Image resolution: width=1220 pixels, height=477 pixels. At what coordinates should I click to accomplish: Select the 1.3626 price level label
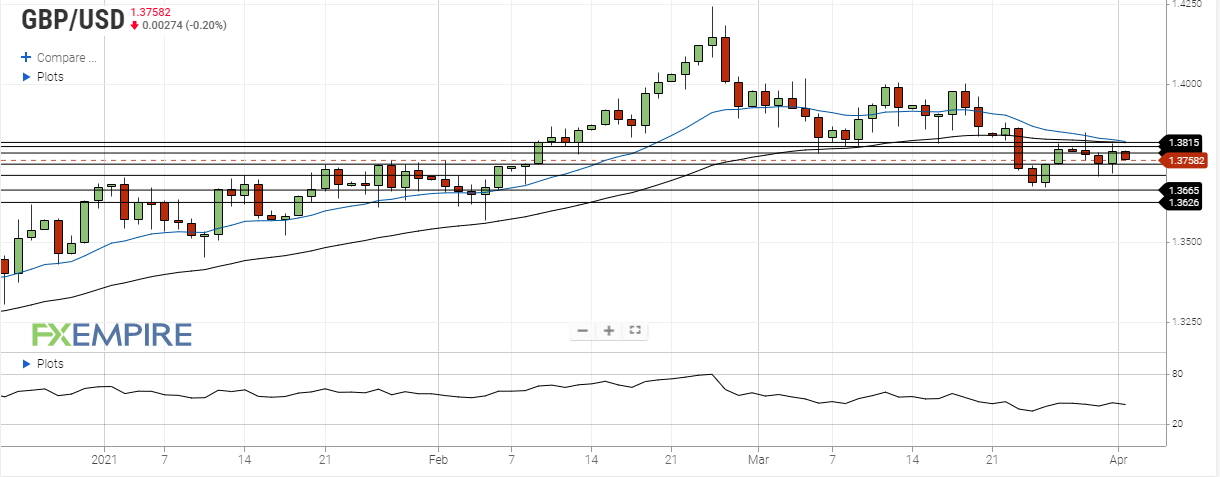pyautogui.click(x=1183, y=203)
